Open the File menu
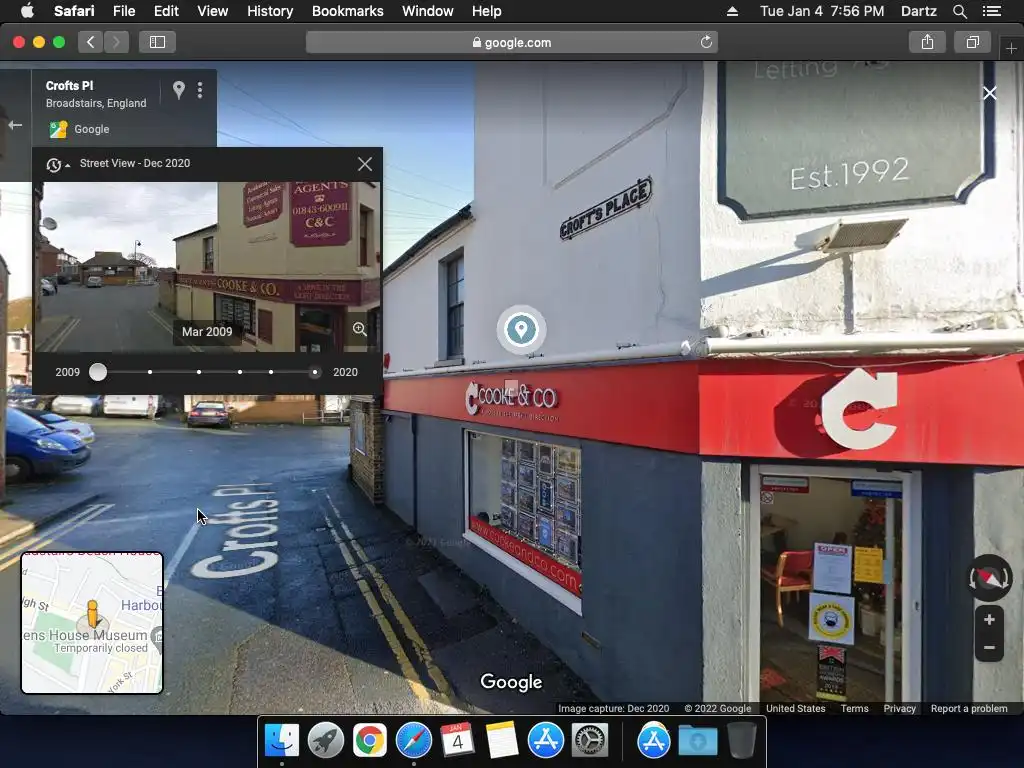The height and width of the screenshot is (768, 1024). click(x=123, y=11)
